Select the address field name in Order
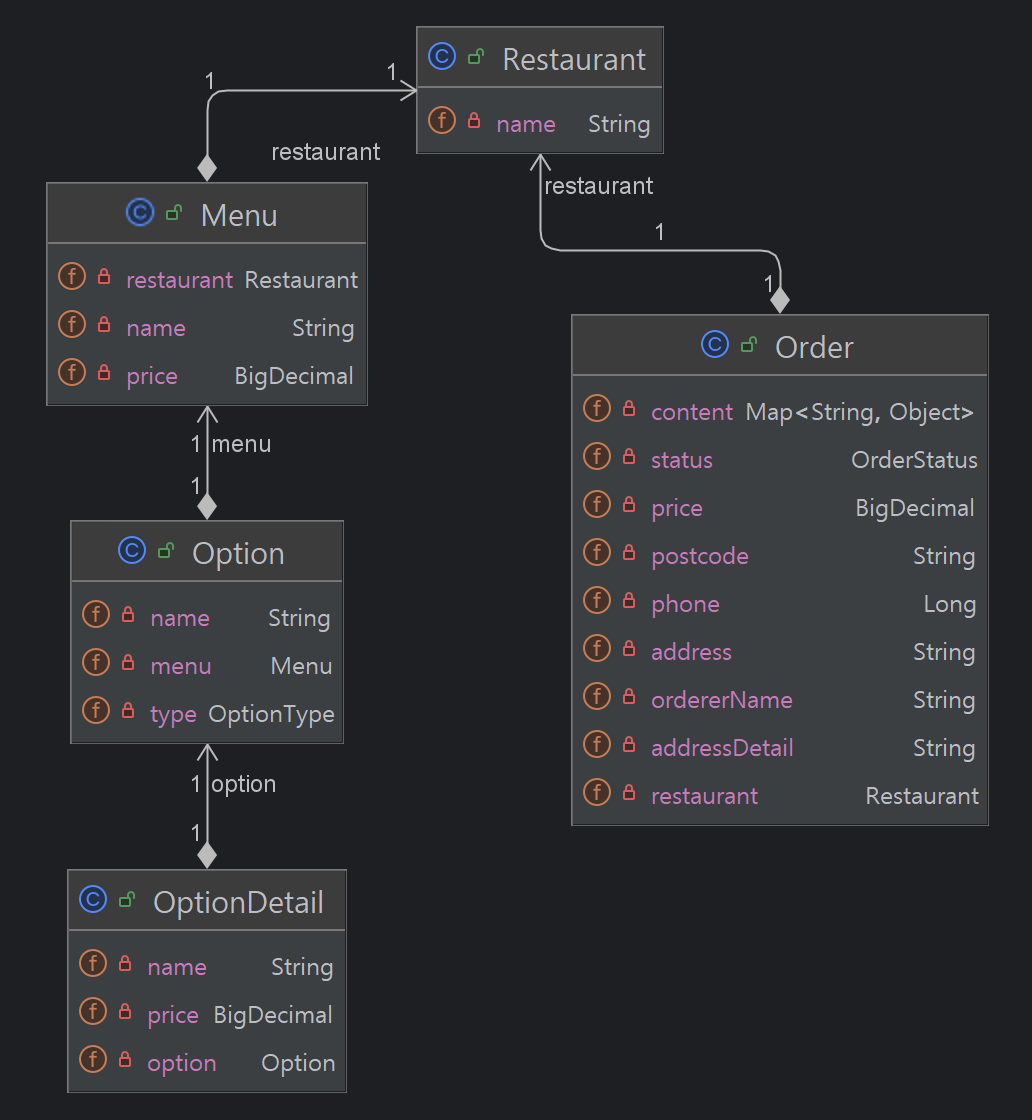Viewport: 1032px width, 1120px height. [691, 652]
